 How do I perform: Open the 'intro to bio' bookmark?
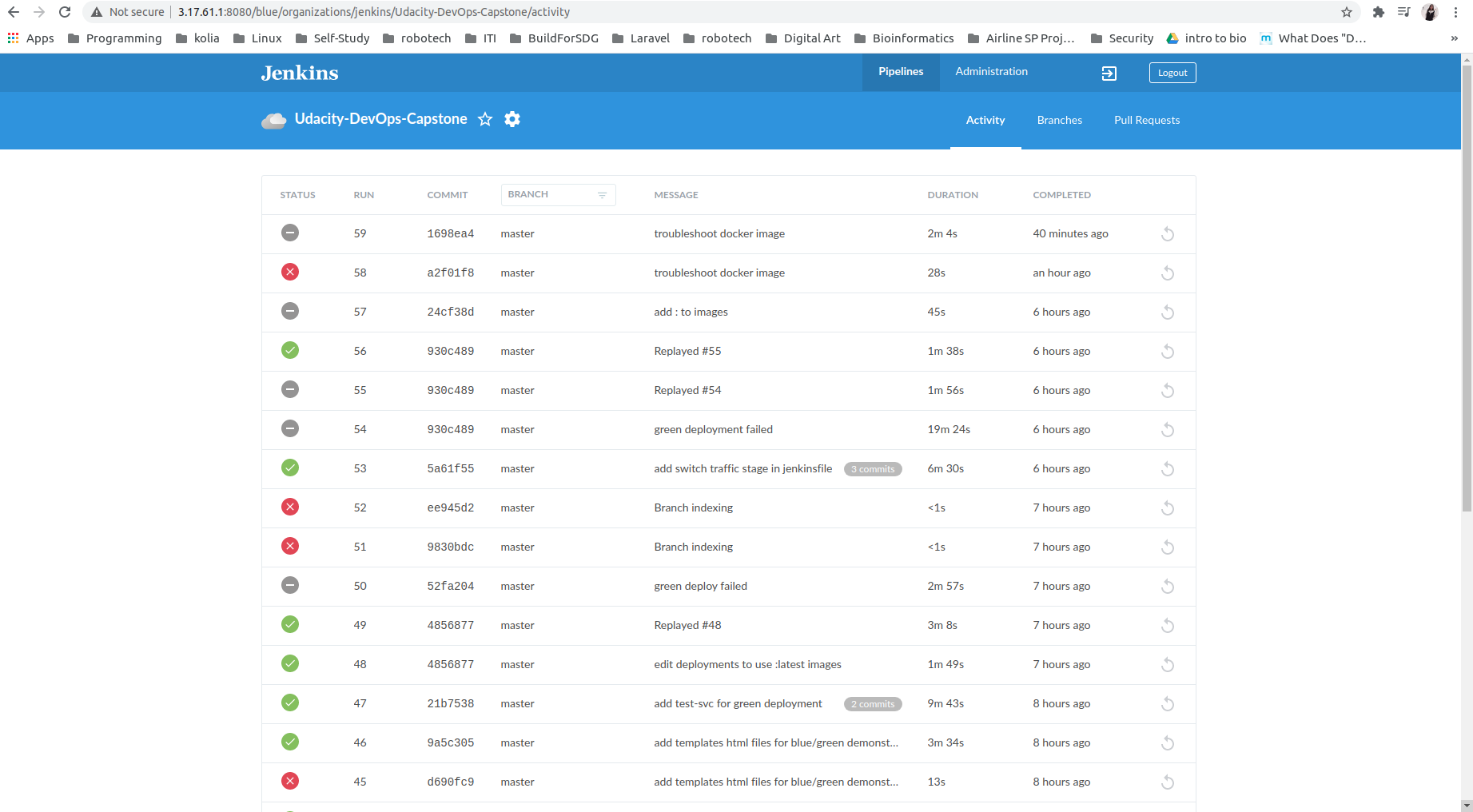pos(1207,38)
